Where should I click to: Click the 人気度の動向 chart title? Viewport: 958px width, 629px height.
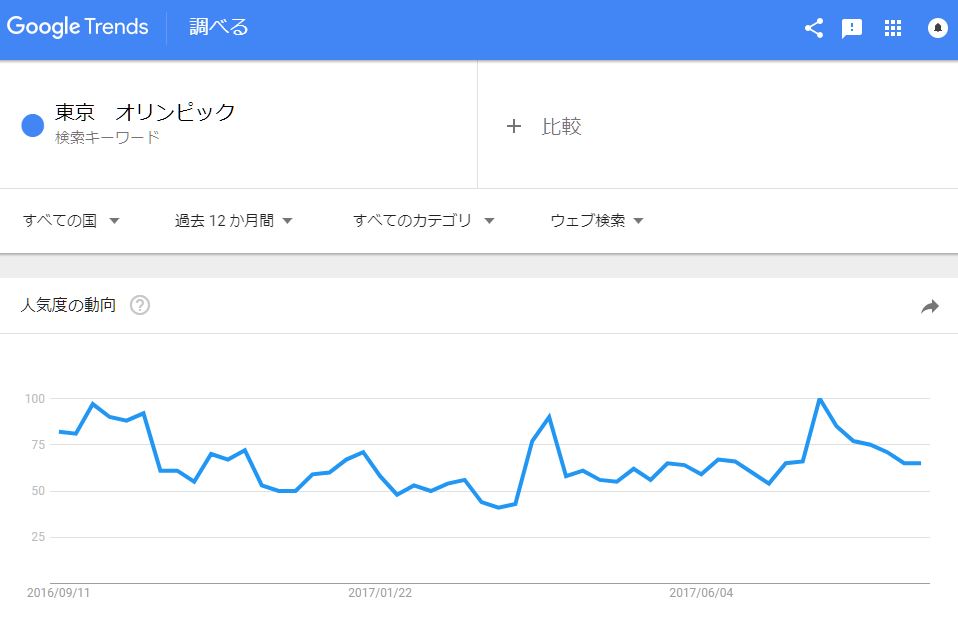point(68,305)
